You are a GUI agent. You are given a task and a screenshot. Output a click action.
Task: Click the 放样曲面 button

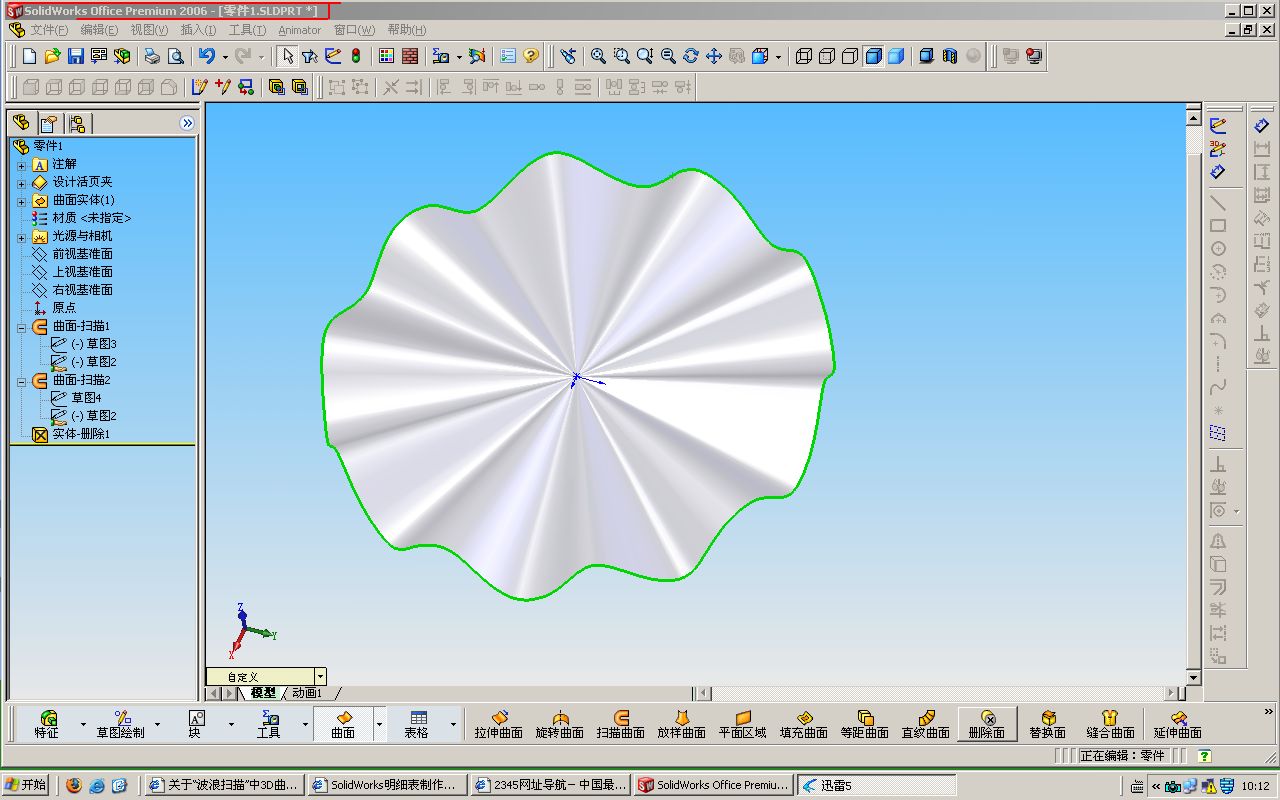point(682,724)
